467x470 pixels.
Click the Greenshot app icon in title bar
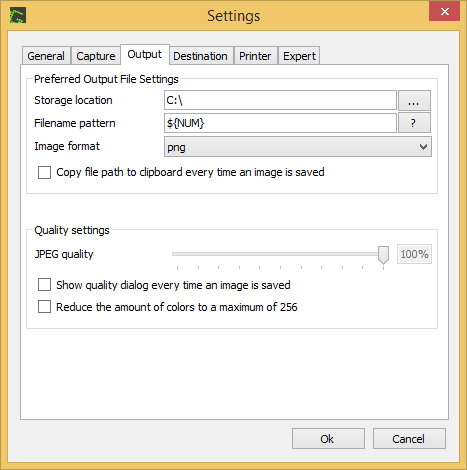[18, 16]
